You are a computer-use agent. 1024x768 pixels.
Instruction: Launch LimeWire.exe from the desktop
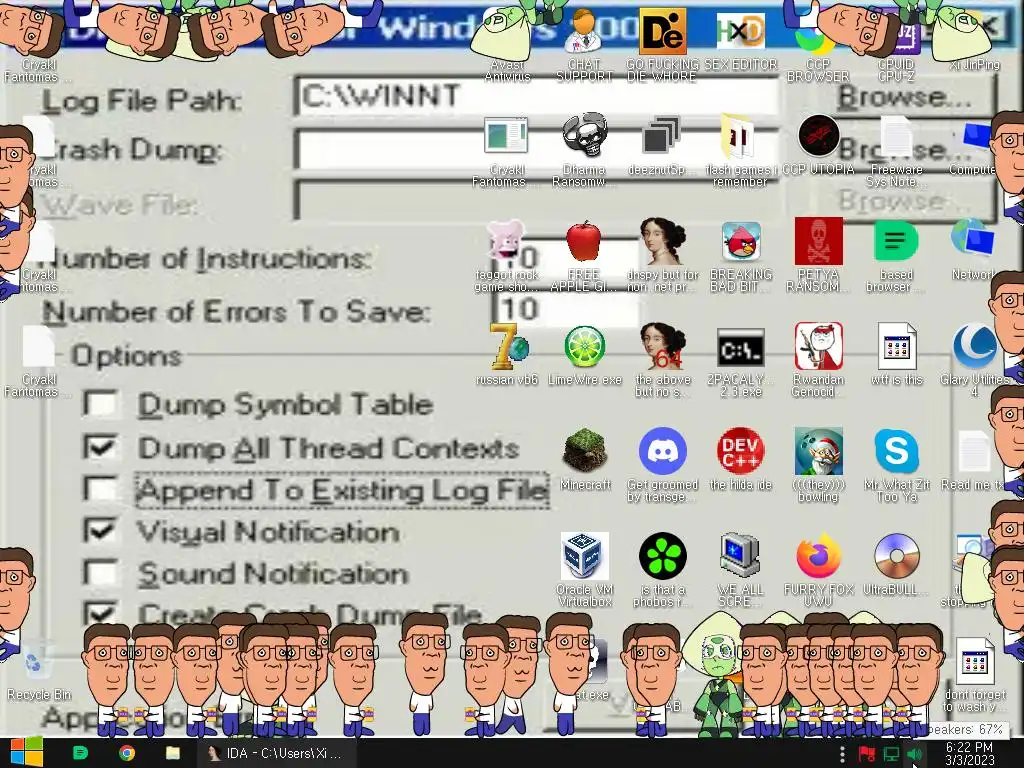584,347
